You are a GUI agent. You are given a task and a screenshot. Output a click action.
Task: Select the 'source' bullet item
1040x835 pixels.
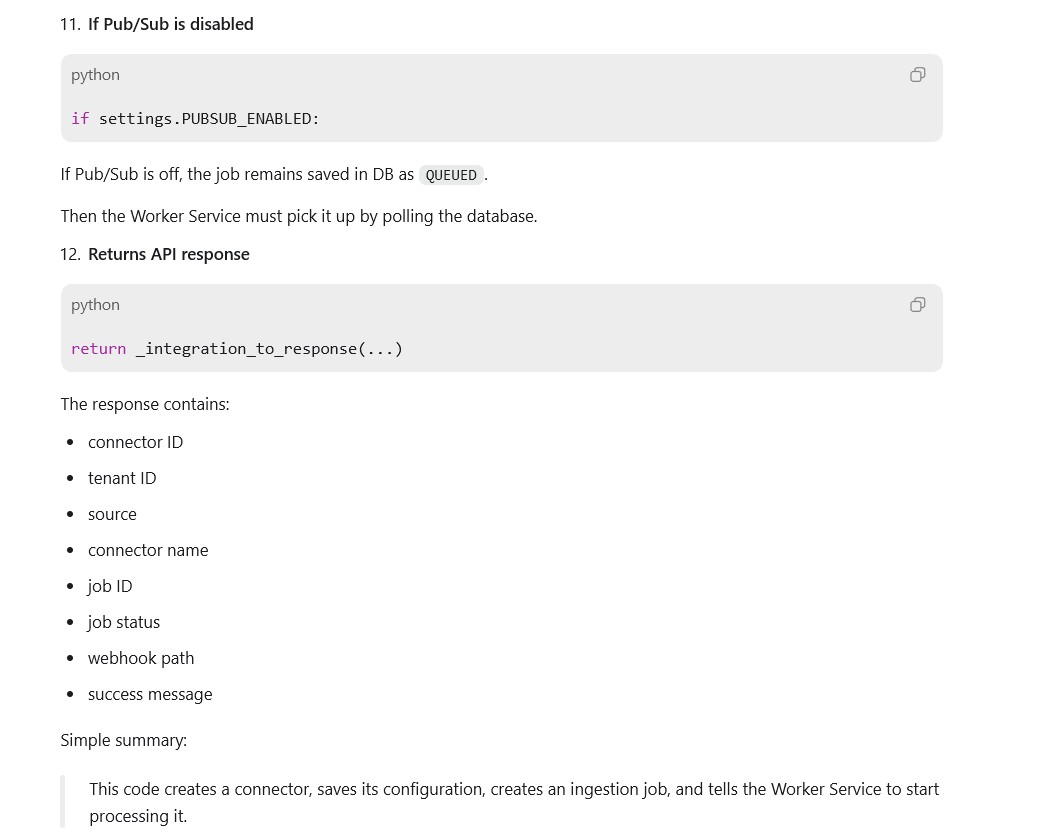click(x=112, y=515)
